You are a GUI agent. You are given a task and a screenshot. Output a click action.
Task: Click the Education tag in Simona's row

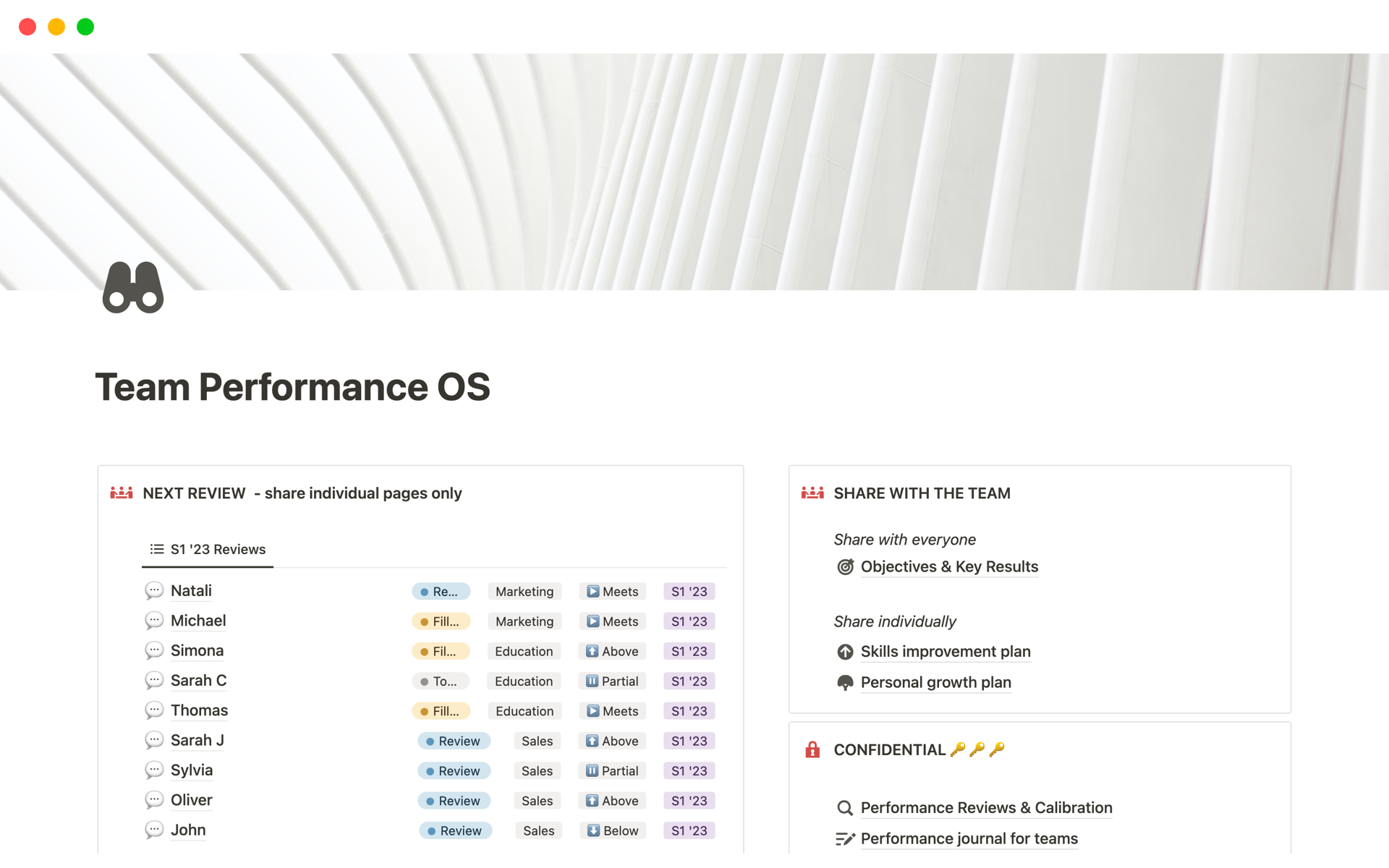click(x=524, y=652)
